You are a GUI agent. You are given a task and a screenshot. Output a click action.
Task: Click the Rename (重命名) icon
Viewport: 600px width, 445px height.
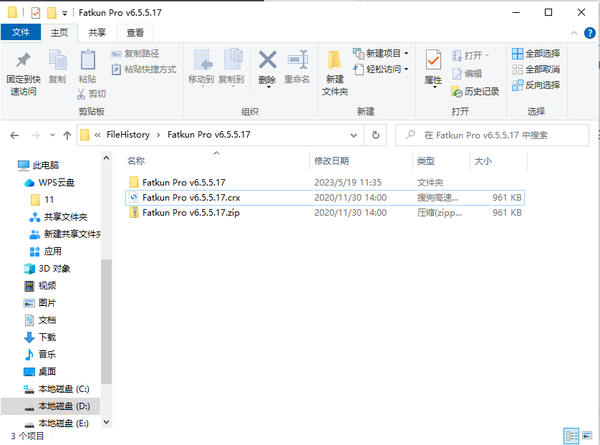tap(297, 60)
